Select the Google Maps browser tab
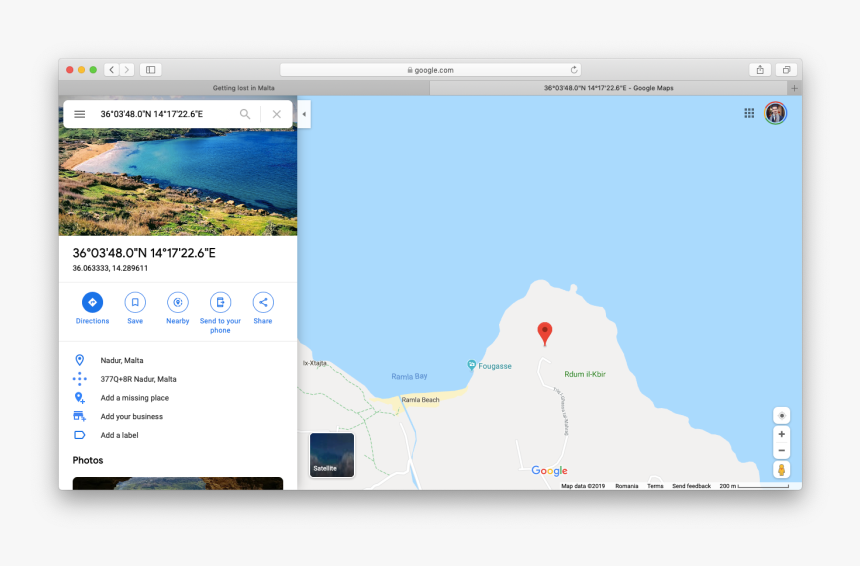 [608, 88]
